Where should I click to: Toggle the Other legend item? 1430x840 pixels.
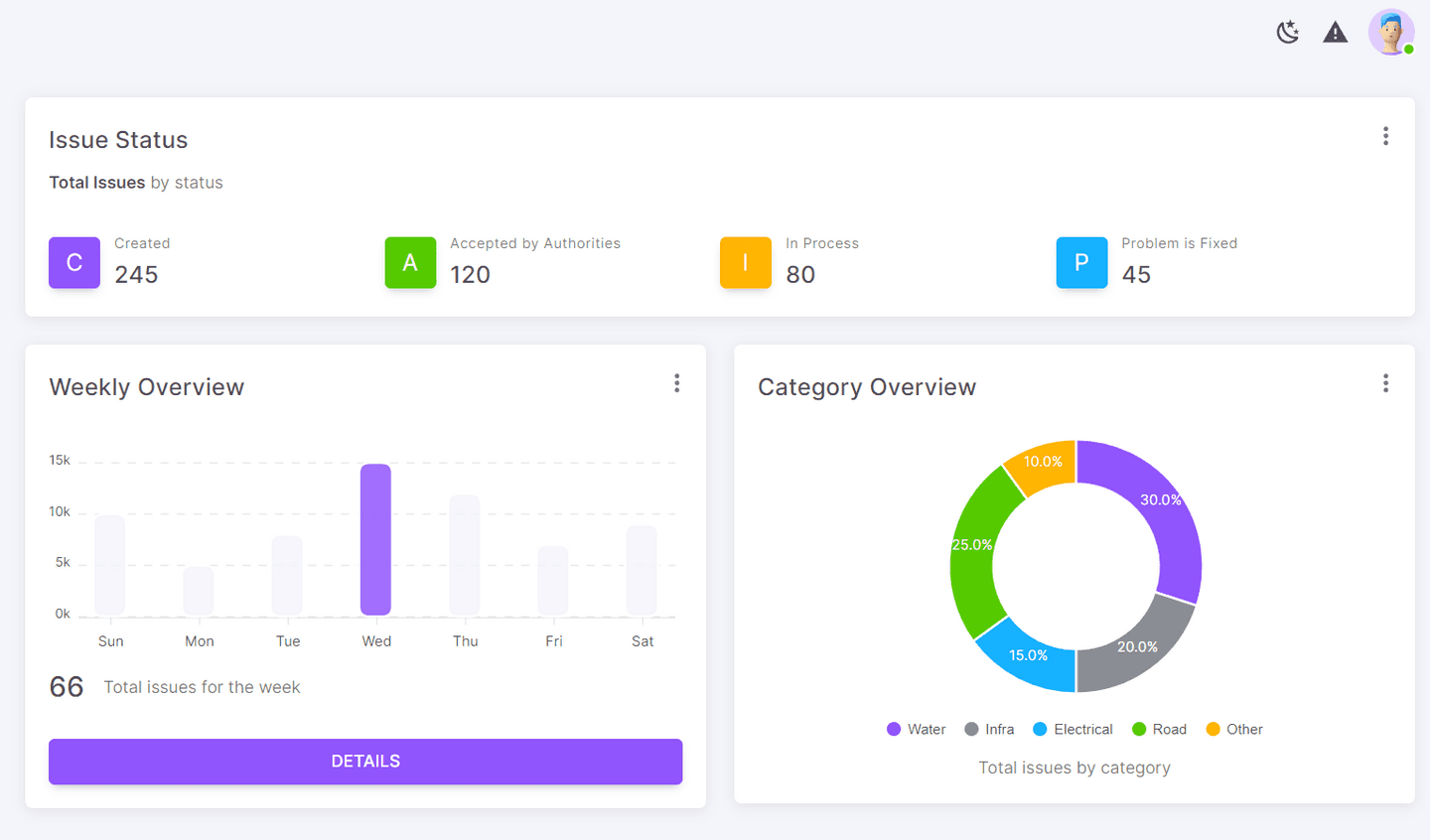(x=1234, y=729)
